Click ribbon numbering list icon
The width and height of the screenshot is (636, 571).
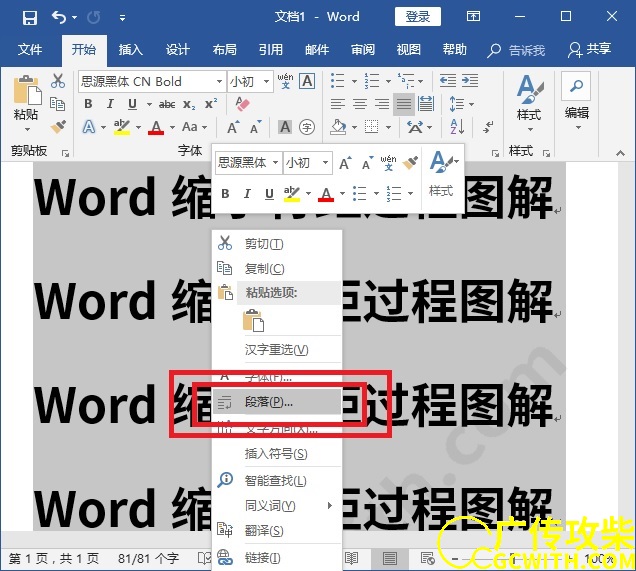[372, 81]
